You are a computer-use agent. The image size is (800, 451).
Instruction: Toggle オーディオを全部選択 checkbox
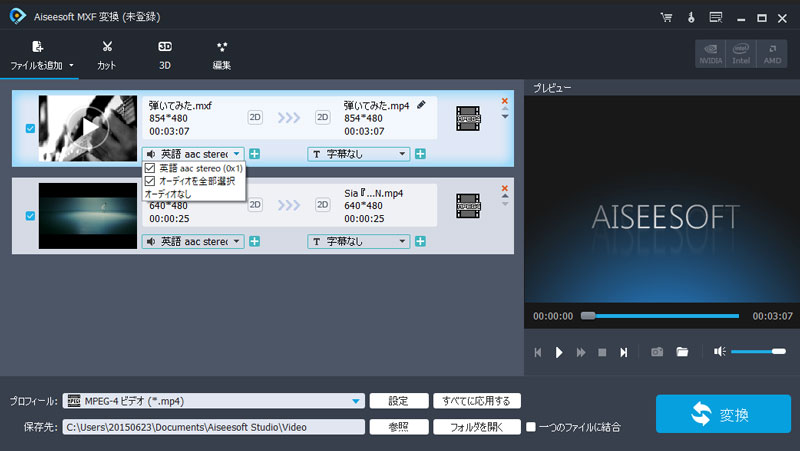pos(149,181)
